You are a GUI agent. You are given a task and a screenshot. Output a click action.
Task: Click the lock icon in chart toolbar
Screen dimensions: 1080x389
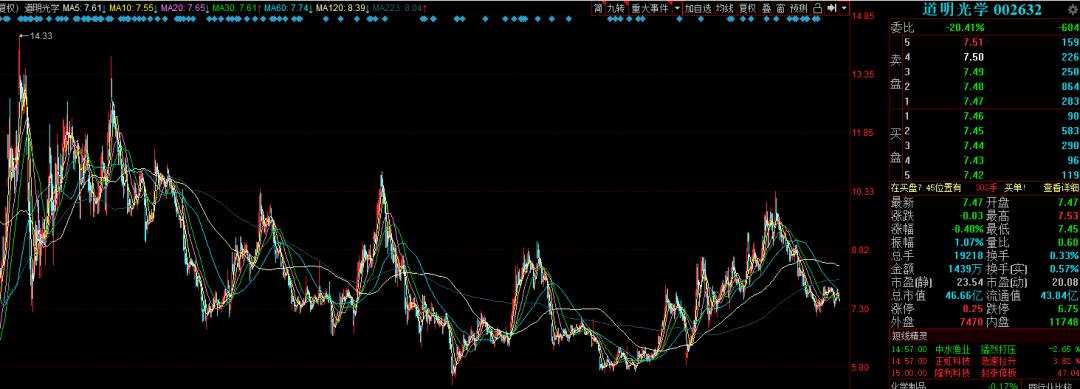[x=818, y=8]
